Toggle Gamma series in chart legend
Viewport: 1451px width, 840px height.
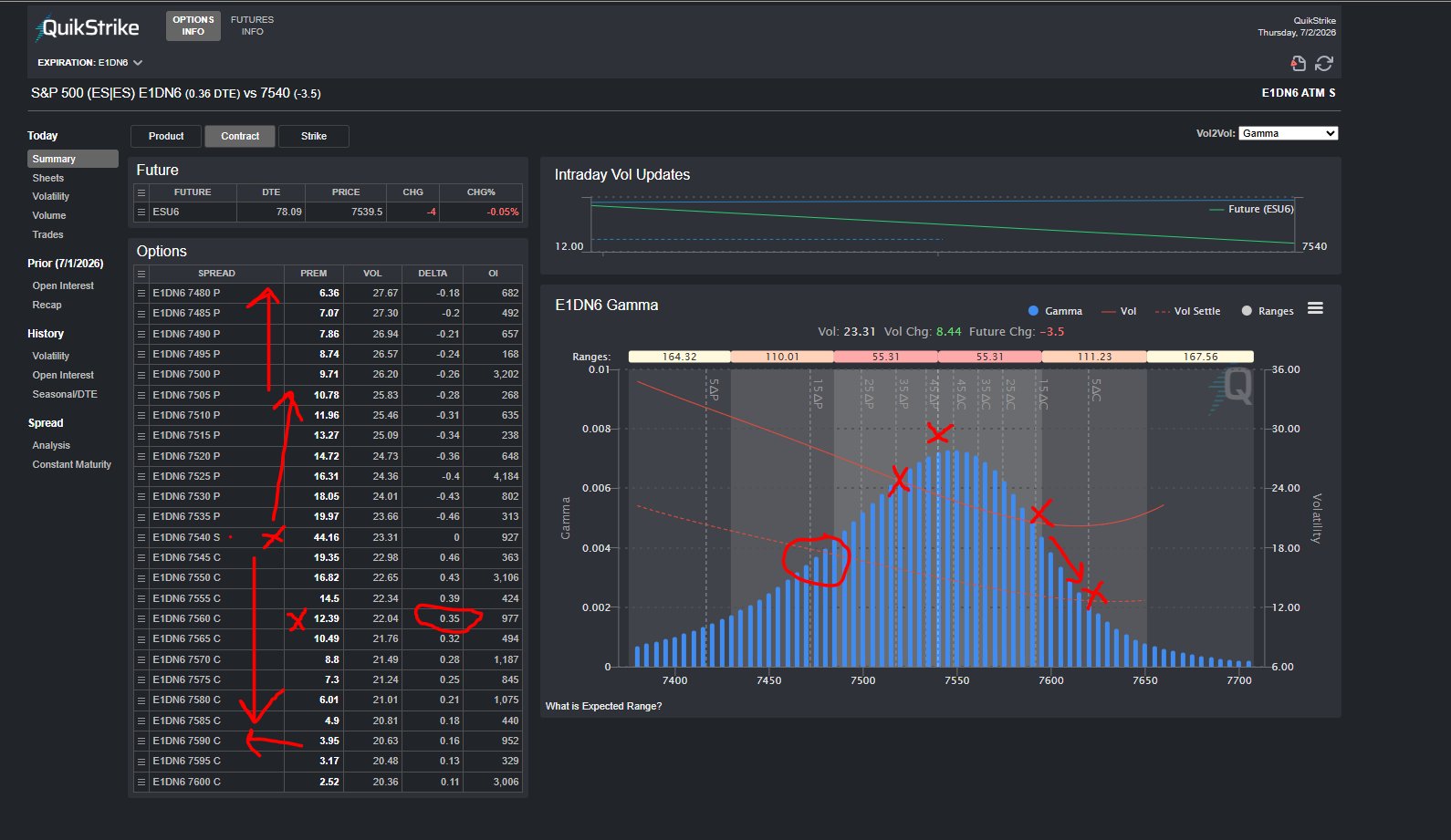(x=1055, y=311)
